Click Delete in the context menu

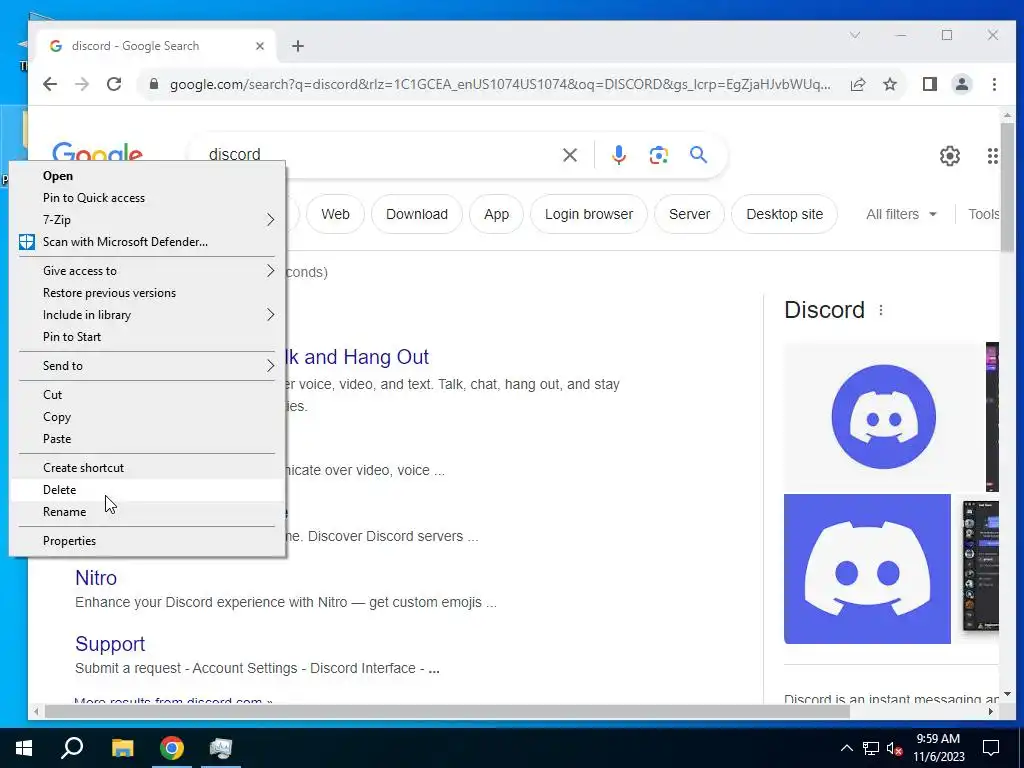coord(147,490)
